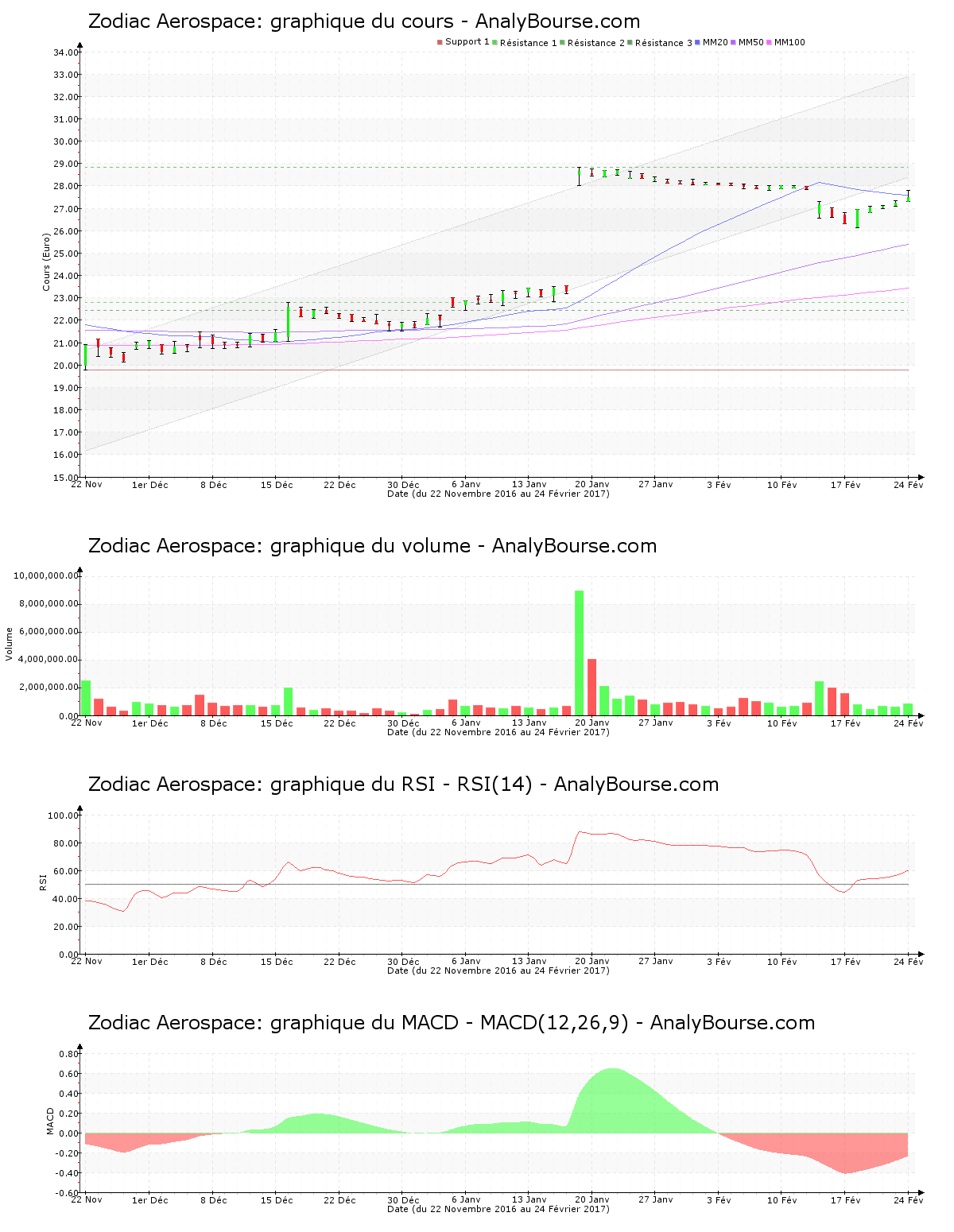Click the 10,000,000.00 value on volume axis
This screenshot has height=1232, width=954.
coord(46,575)
